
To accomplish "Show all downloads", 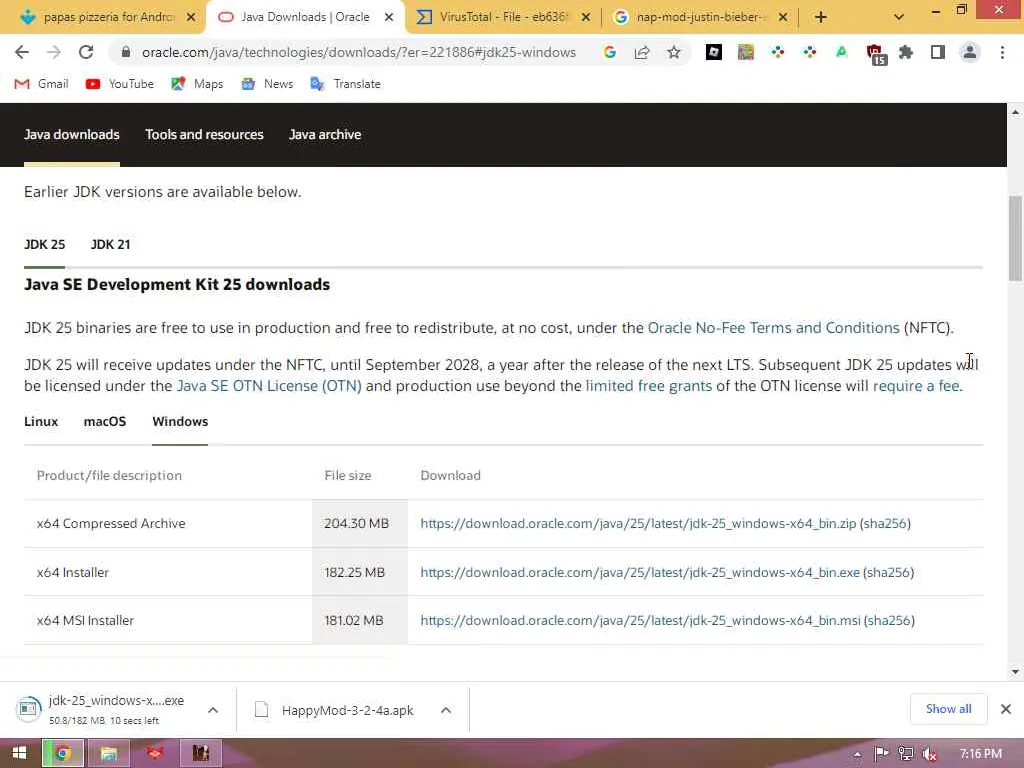I will point(948,709).
